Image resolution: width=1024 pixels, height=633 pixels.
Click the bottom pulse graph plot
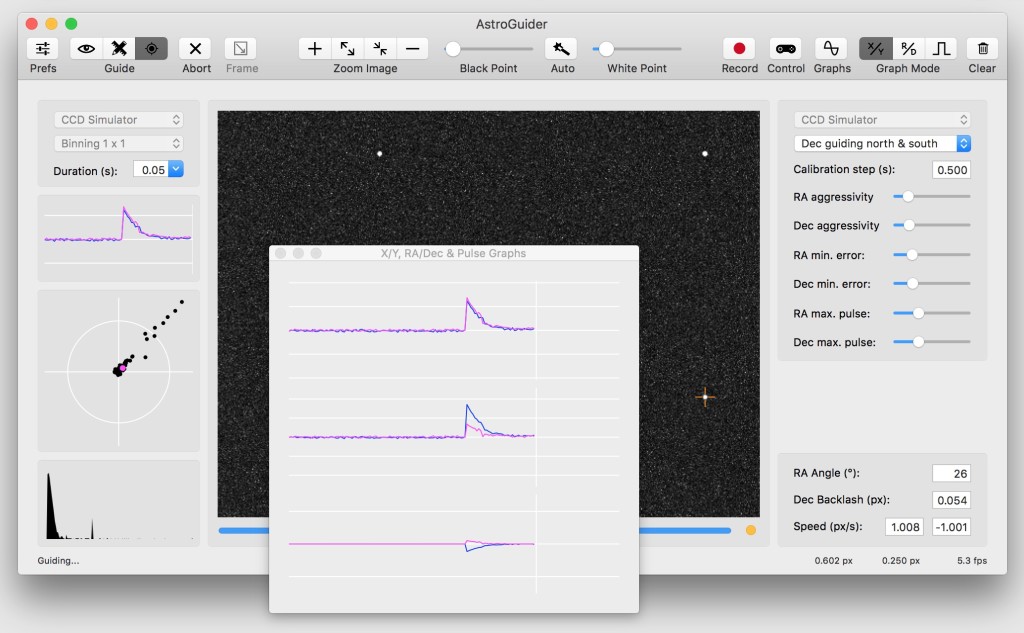pos(454,544)
